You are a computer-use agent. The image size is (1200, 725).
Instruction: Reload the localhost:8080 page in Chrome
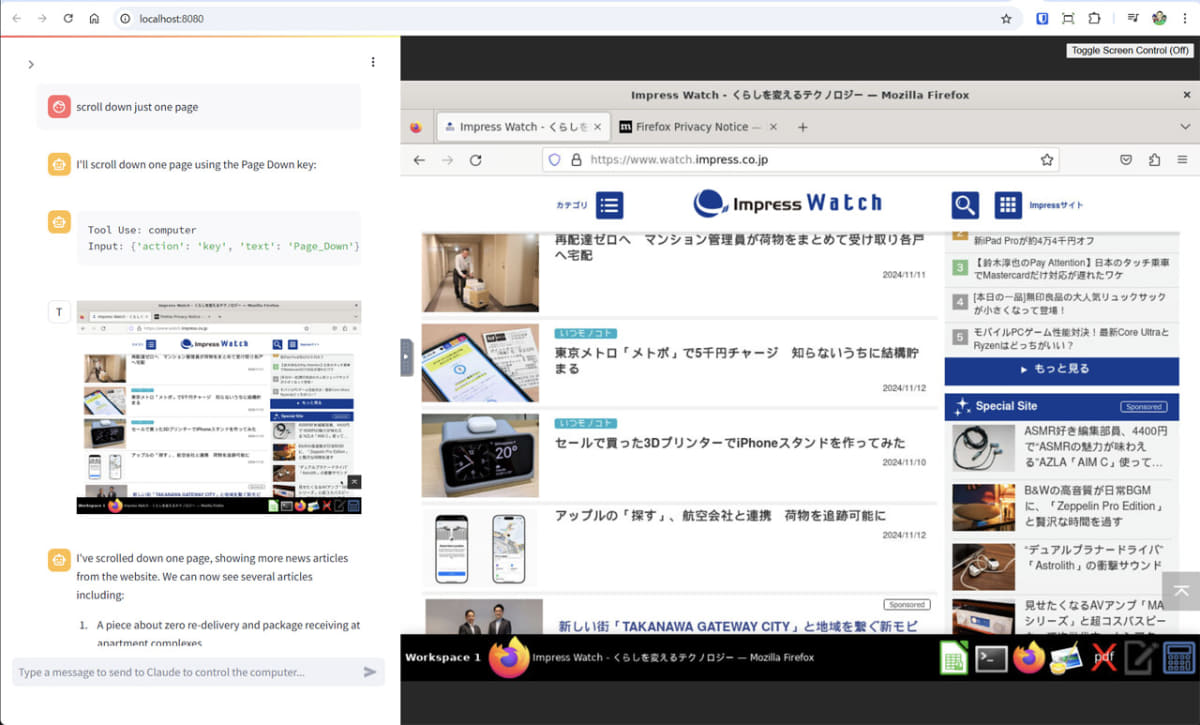(68, 18)
